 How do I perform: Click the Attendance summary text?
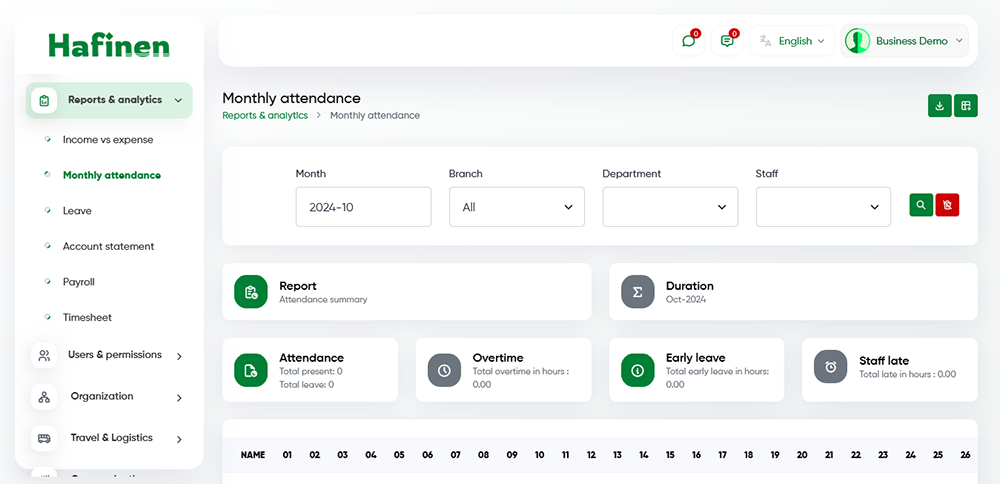323,299
